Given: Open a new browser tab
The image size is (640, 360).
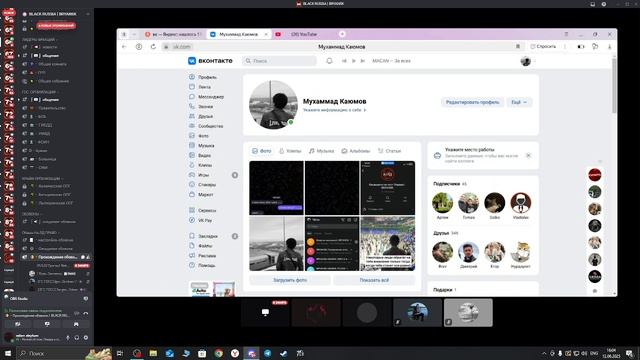Looking at the screenshot, I should (x=342, y=34).
